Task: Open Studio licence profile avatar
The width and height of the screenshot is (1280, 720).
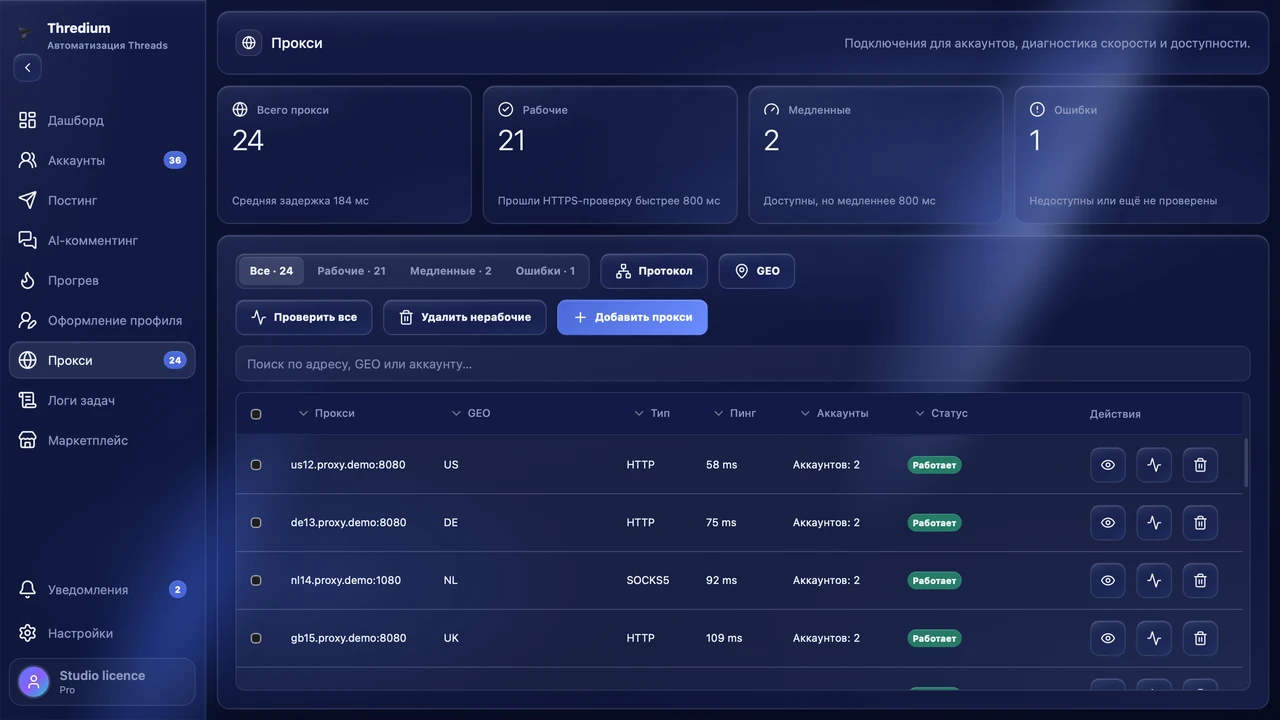Action: coord(34,682)
